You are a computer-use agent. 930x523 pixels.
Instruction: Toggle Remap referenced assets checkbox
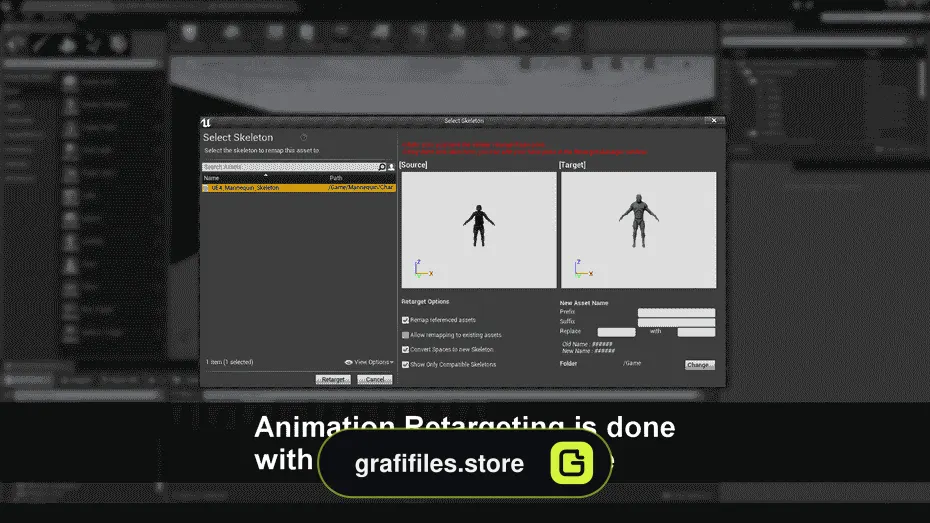click(406, 320)
